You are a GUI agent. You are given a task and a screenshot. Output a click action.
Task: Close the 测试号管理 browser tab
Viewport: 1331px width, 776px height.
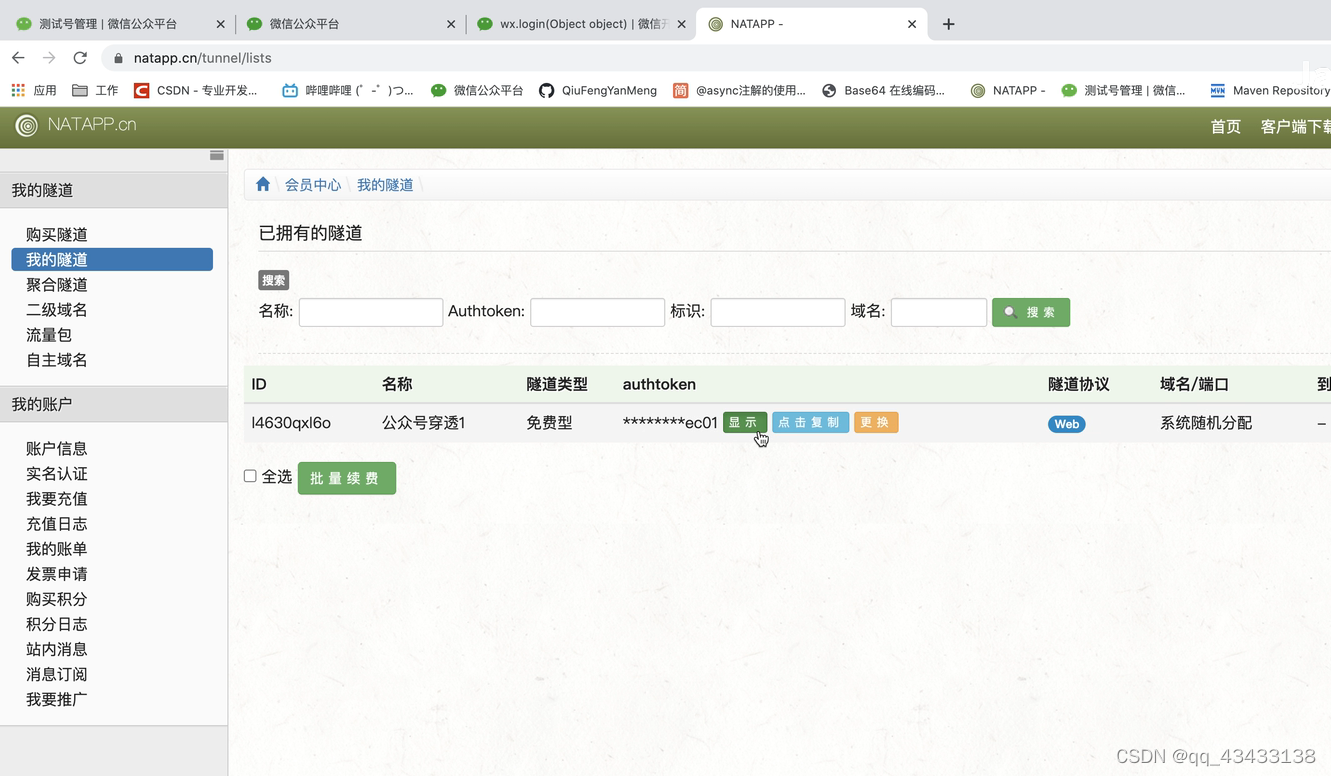click(x=221, y=24)
